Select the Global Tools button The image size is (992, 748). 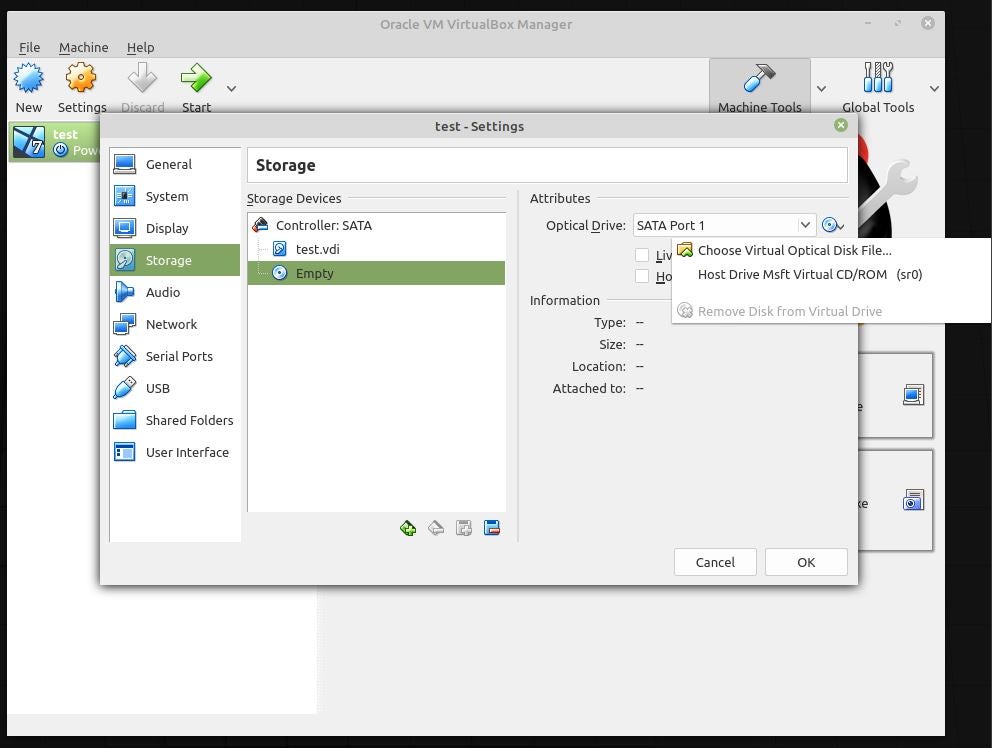(x=877, y=87)
